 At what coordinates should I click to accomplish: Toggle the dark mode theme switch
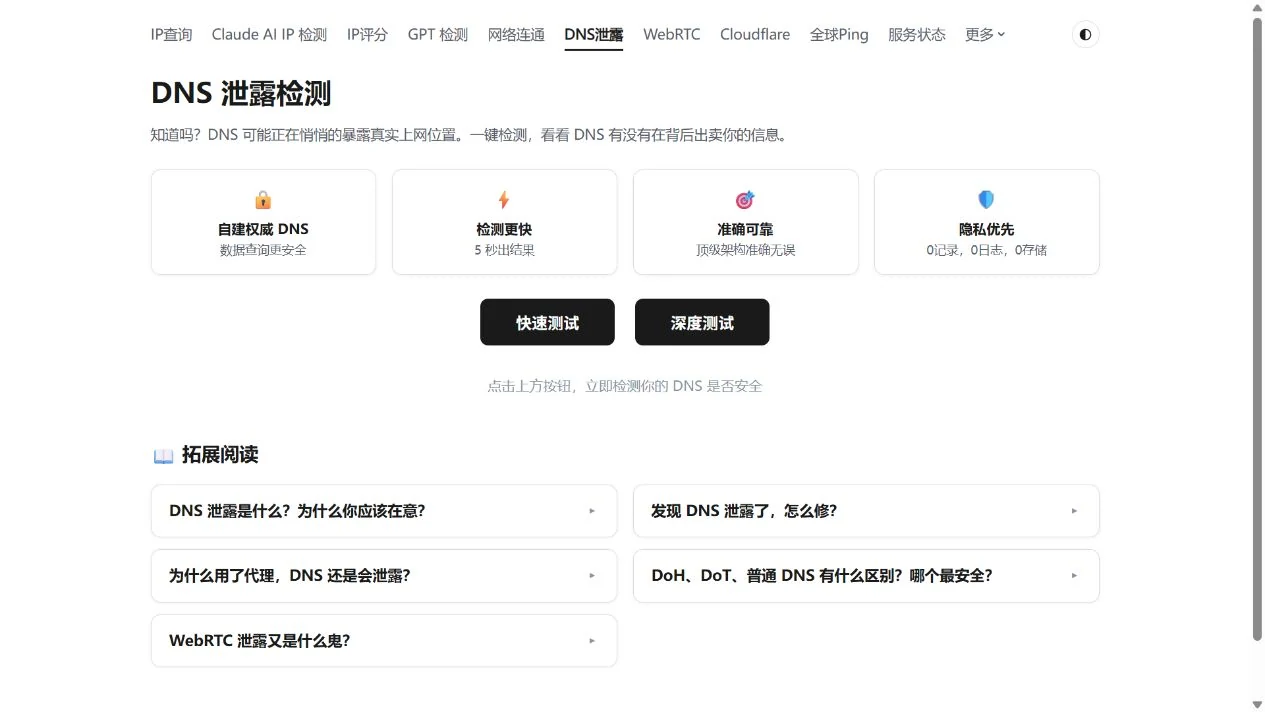click(1085, 34)
